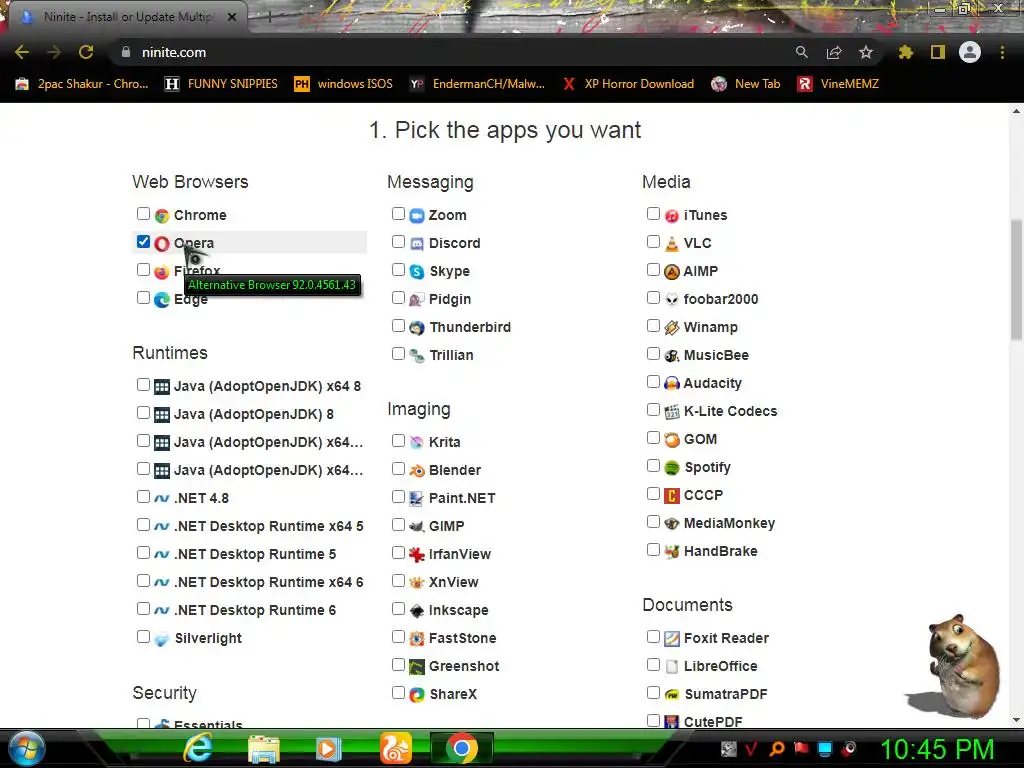This screenshot has height=768, width=1024.
Task: Click the Inkscape app icon
Action: point(417,611)
